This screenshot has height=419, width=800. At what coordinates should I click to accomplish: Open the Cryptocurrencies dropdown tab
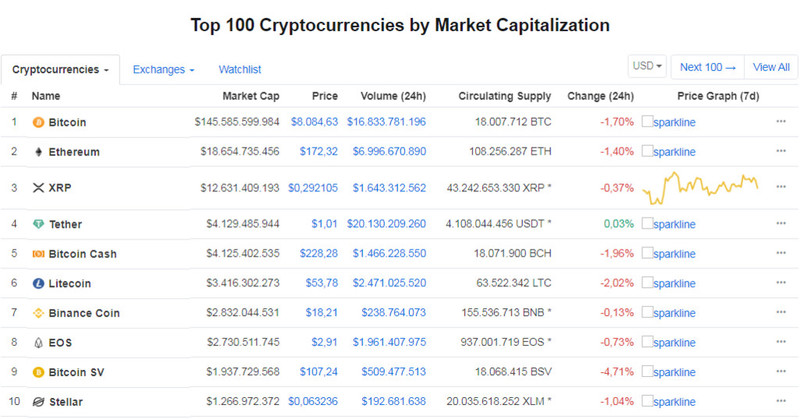pos(60,69)
